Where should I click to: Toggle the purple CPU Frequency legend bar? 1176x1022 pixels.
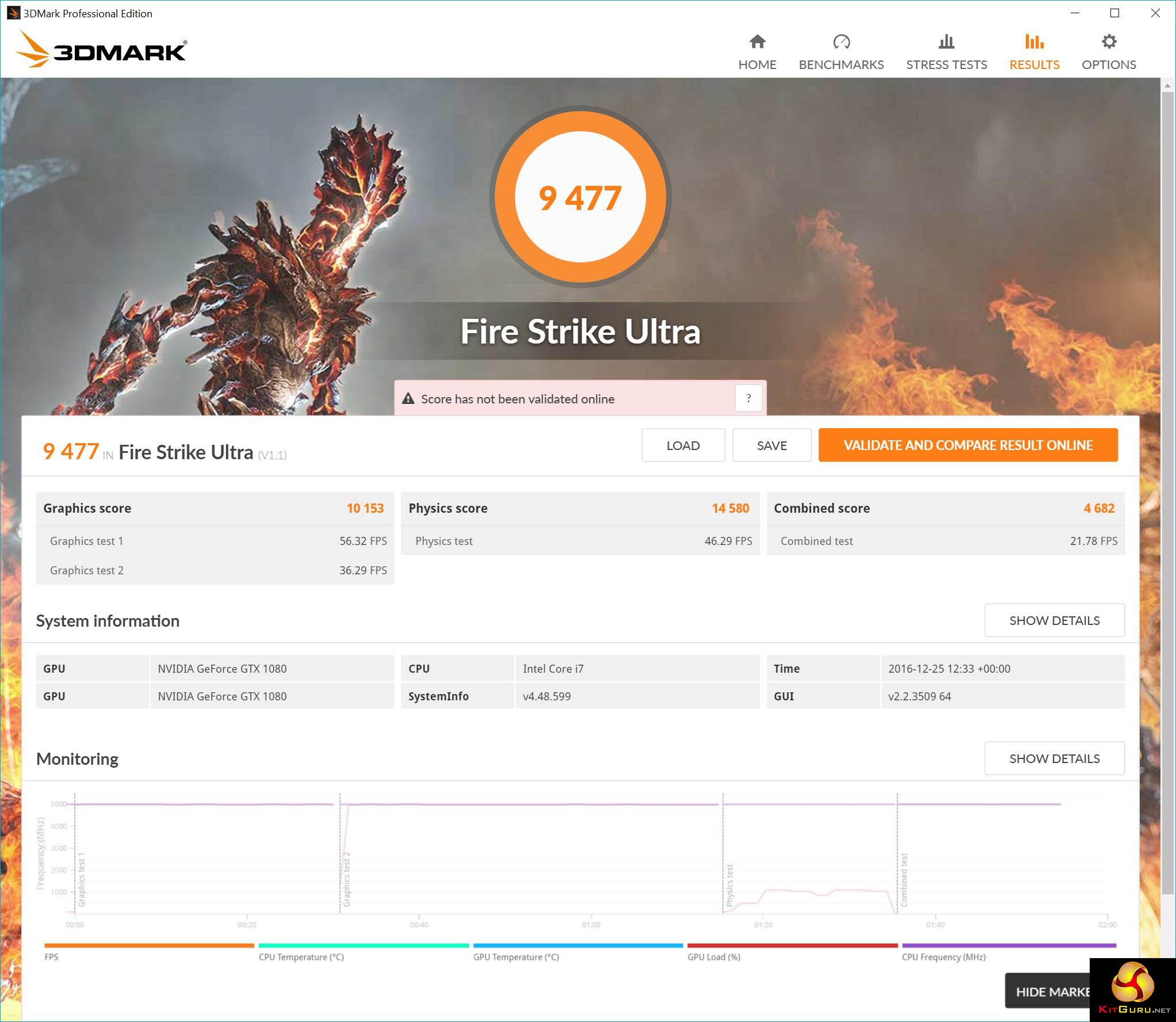(1008, 945)
